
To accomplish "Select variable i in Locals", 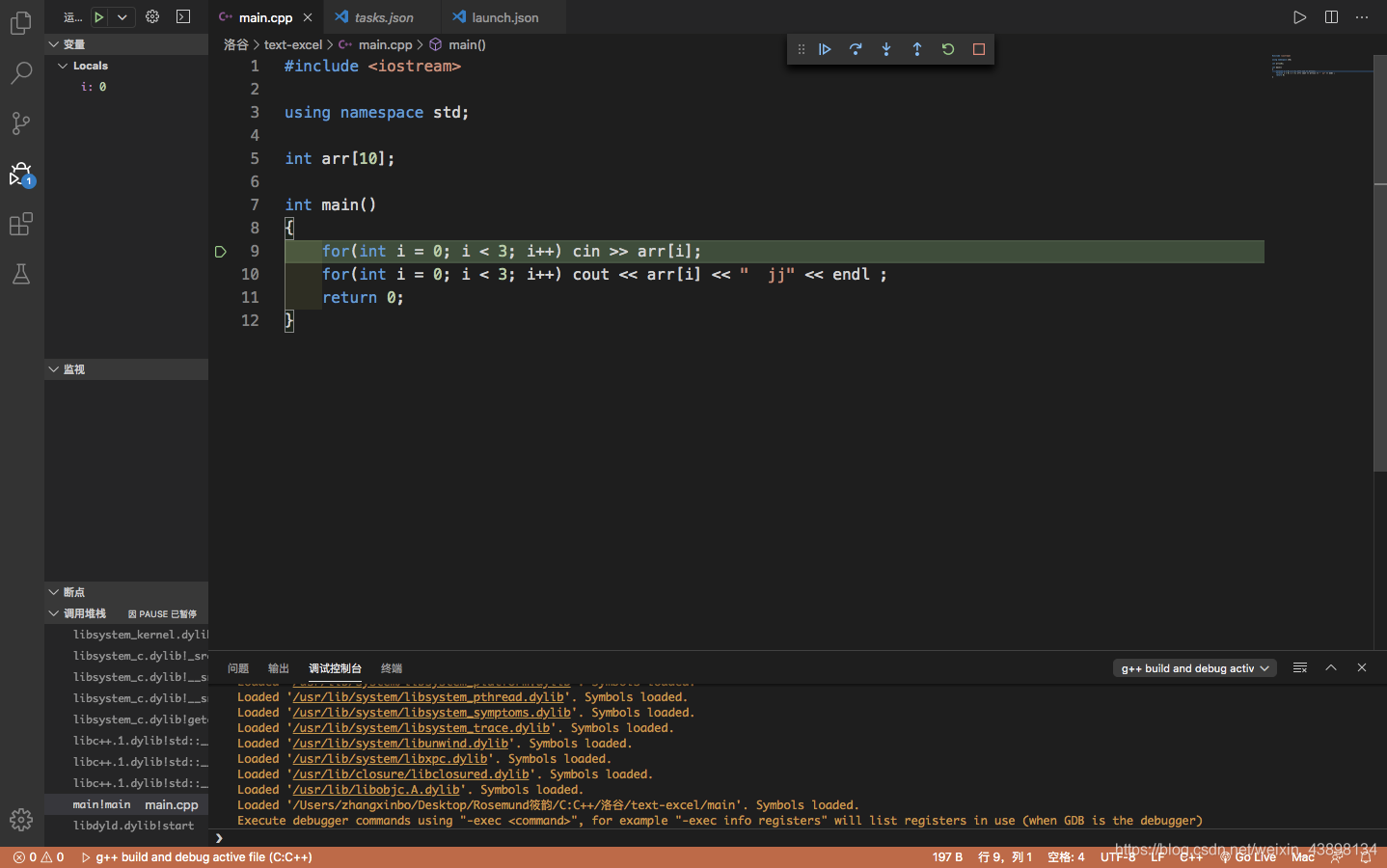I will click(126, 87).
